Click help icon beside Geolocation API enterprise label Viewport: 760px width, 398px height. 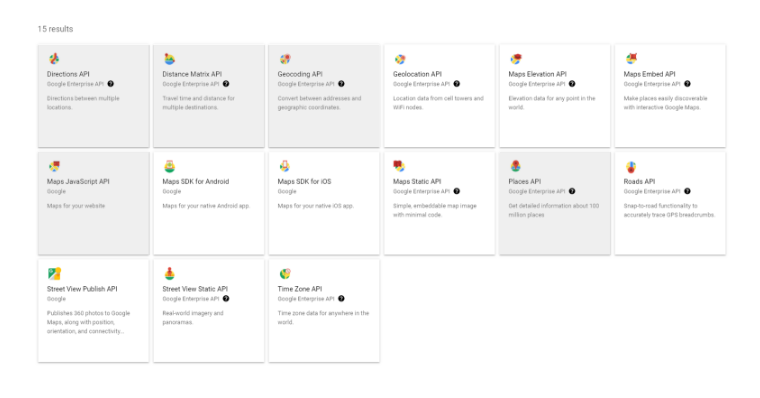[457, 84]
